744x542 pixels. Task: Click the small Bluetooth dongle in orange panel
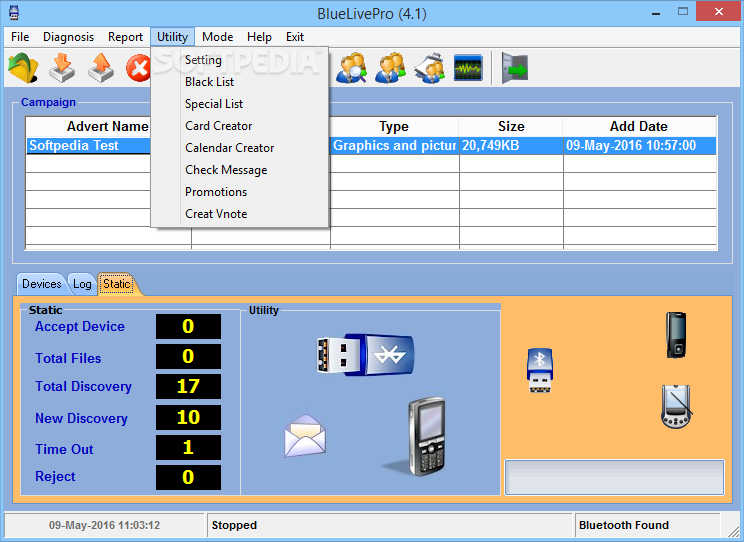(539, 371)
